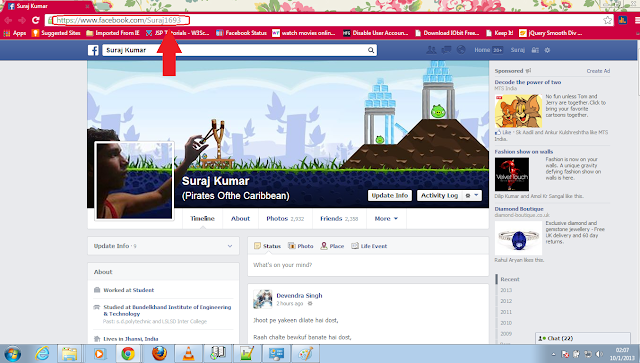Click the profile picture thumbnail
The height and width of the screenshot is (363, 640).
pos(134,180)
